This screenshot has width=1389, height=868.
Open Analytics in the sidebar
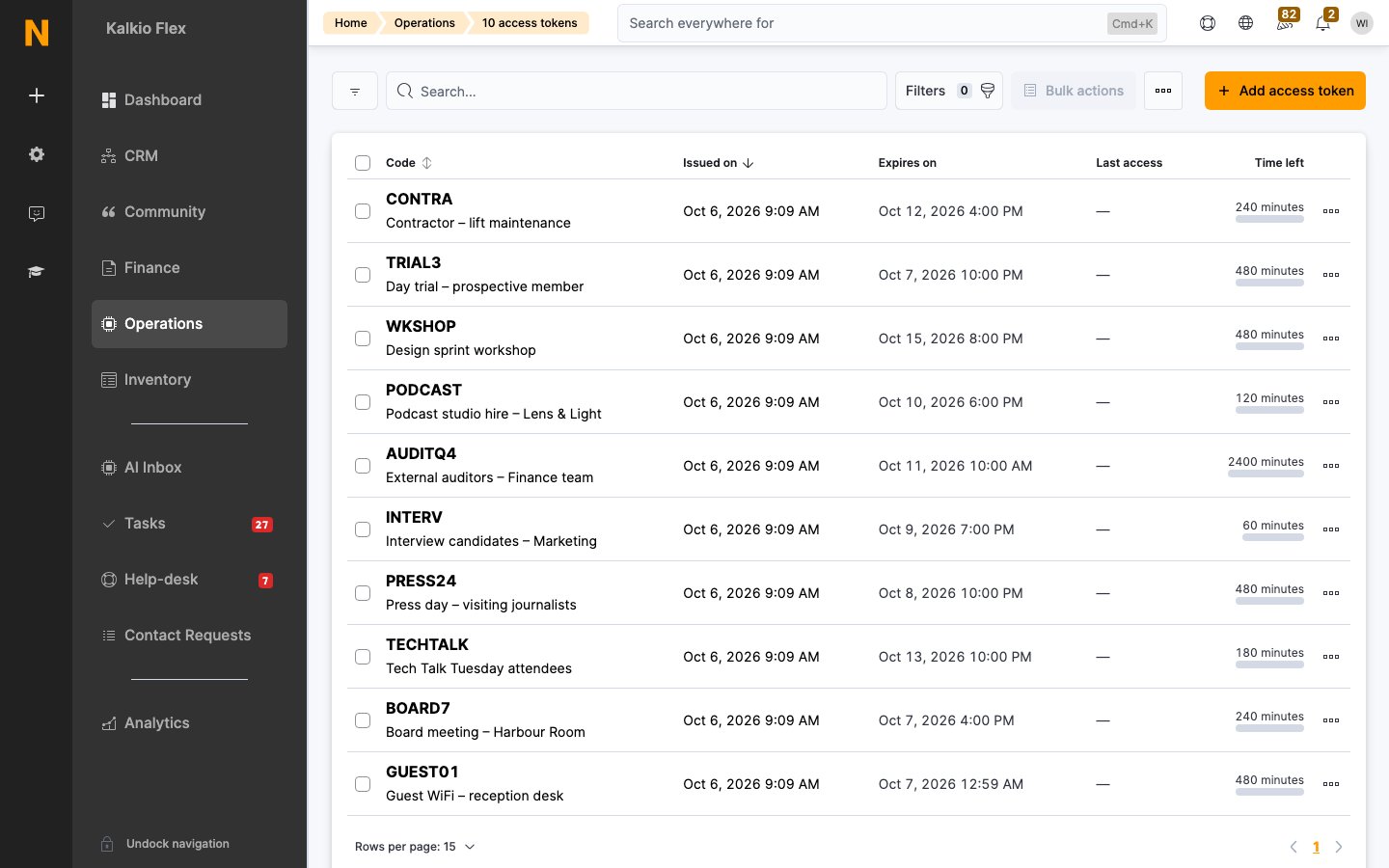coord(189,723)
